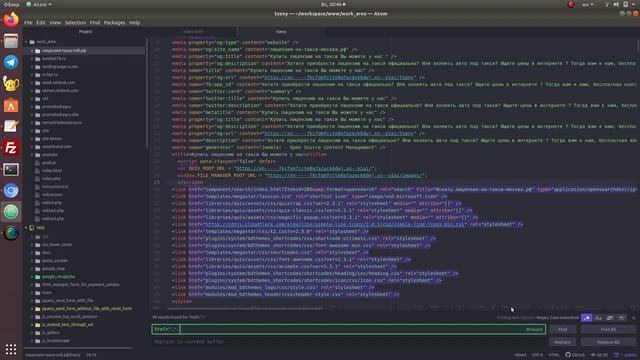The width and height of the screenshot is (640, 360).
Task: Click the 1 update package indicator
Action: coord(625,355)
